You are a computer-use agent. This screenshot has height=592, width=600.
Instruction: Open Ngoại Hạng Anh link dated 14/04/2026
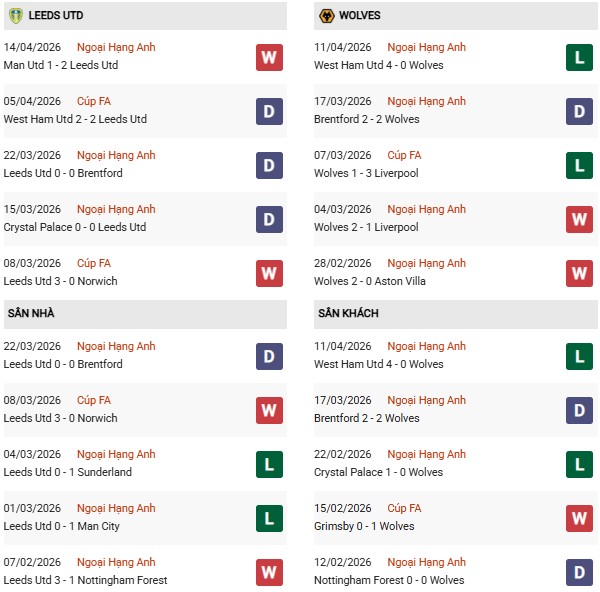(117, 48)
